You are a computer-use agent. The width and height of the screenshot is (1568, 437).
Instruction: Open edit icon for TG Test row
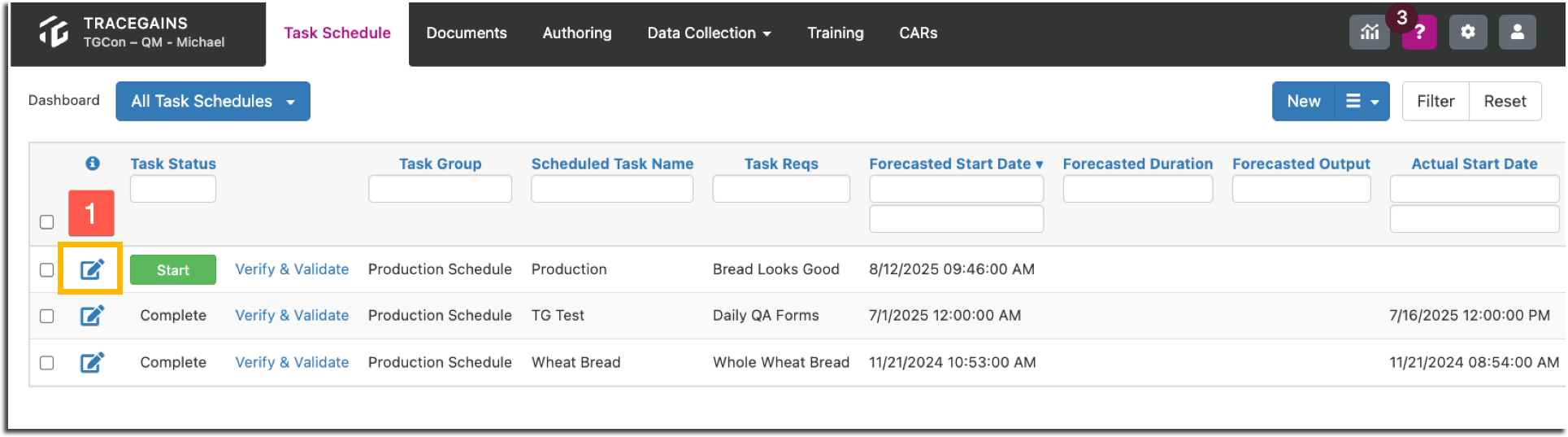point(92,315)
